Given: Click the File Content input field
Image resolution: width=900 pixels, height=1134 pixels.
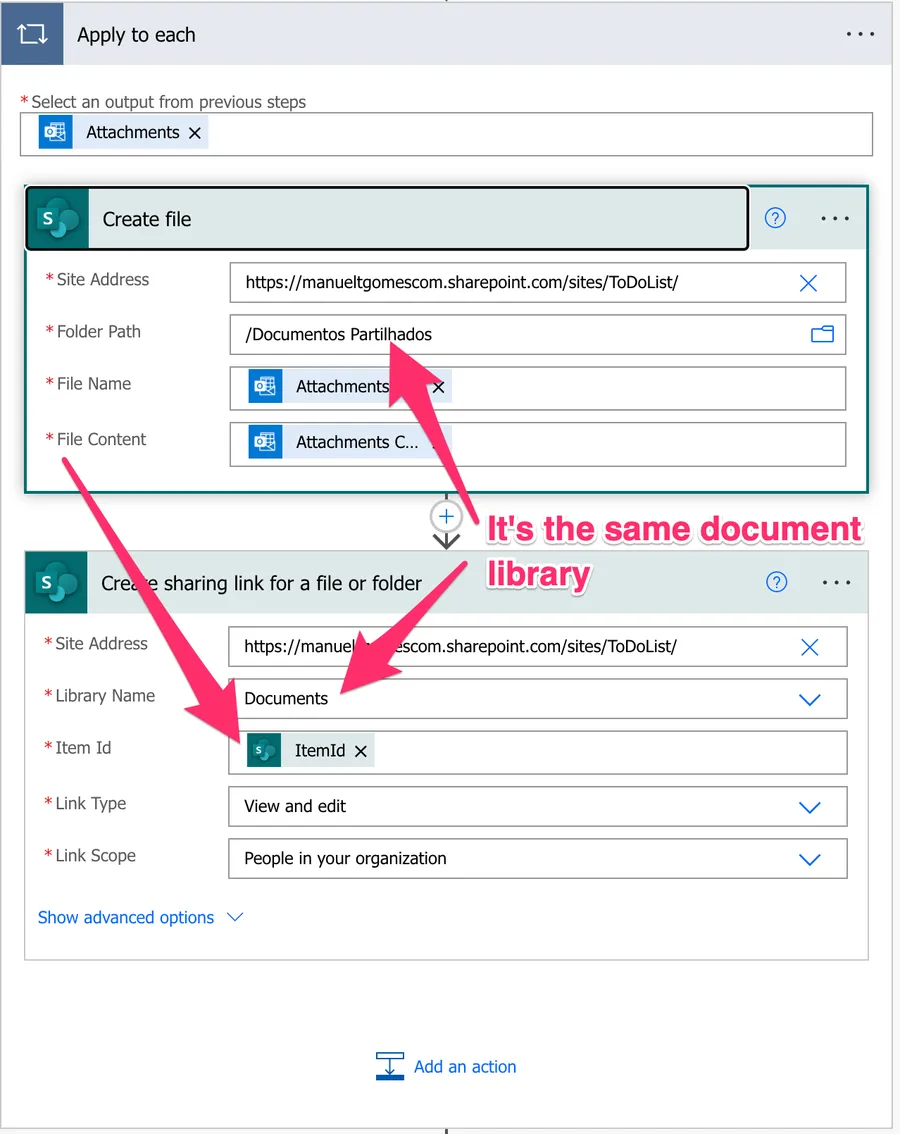Looking at the screenshot, I should tap(640, 442).
